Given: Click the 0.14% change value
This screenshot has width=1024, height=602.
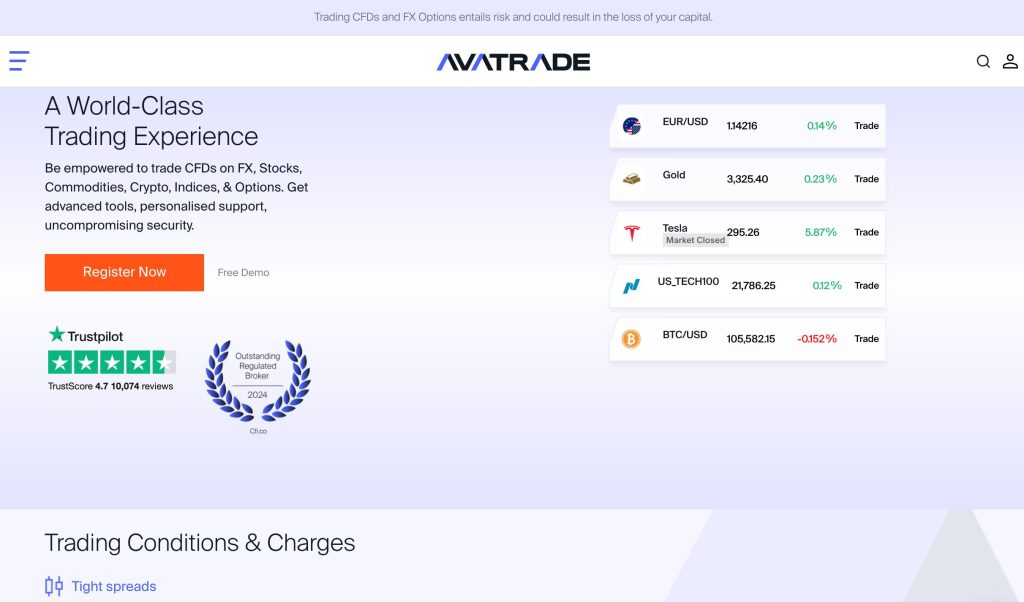Looking at the screenshot, I should 822,126.
